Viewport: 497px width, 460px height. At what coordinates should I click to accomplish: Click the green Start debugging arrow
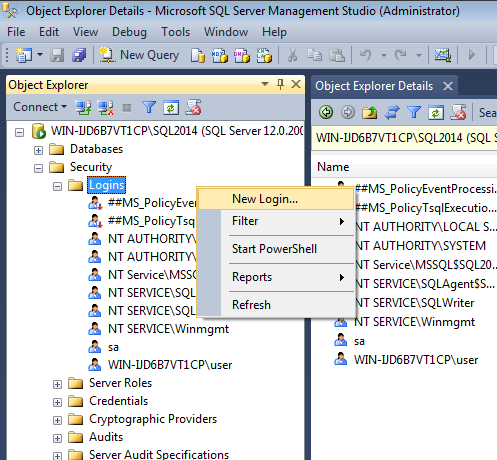[472, 55]
